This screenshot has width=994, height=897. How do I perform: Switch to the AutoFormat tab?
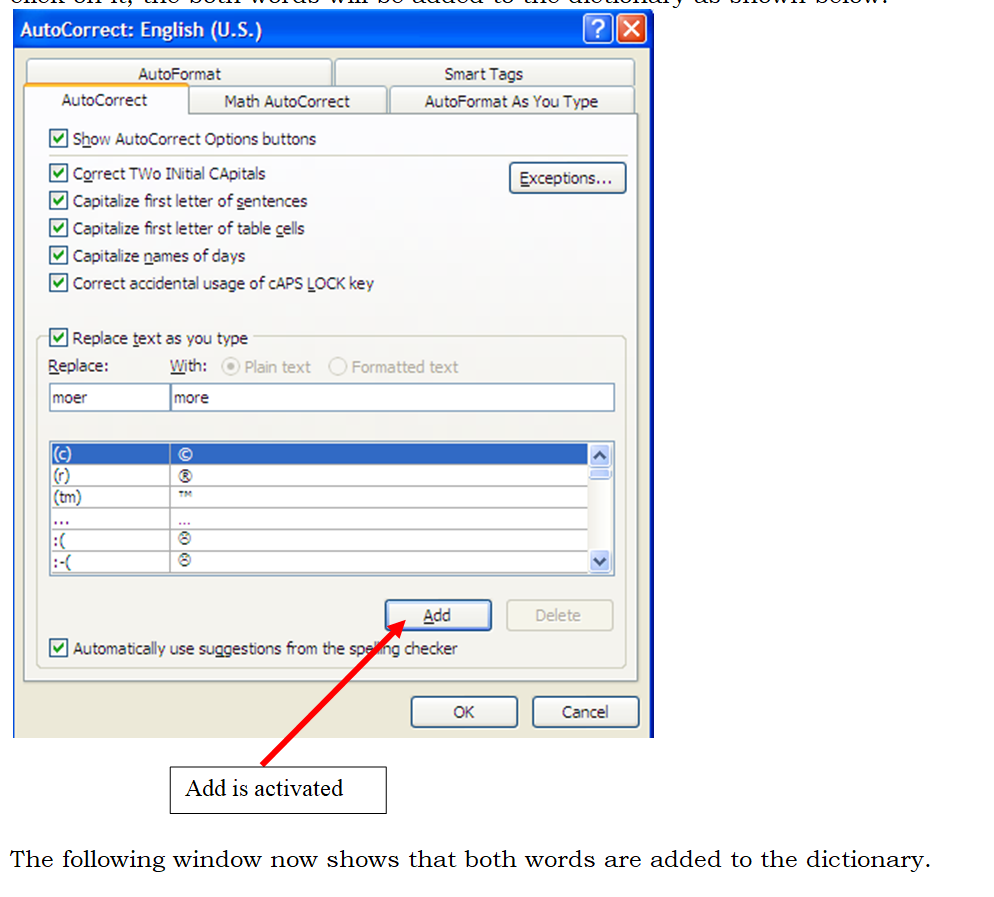click(x=179, y=74)
